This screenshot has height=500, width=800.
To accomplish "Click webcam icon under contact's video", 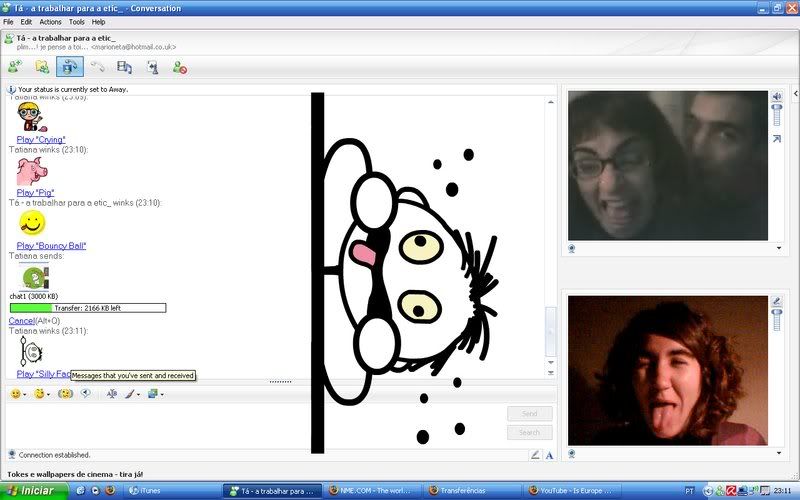I will pyautogui.click(x=571, y=248).
